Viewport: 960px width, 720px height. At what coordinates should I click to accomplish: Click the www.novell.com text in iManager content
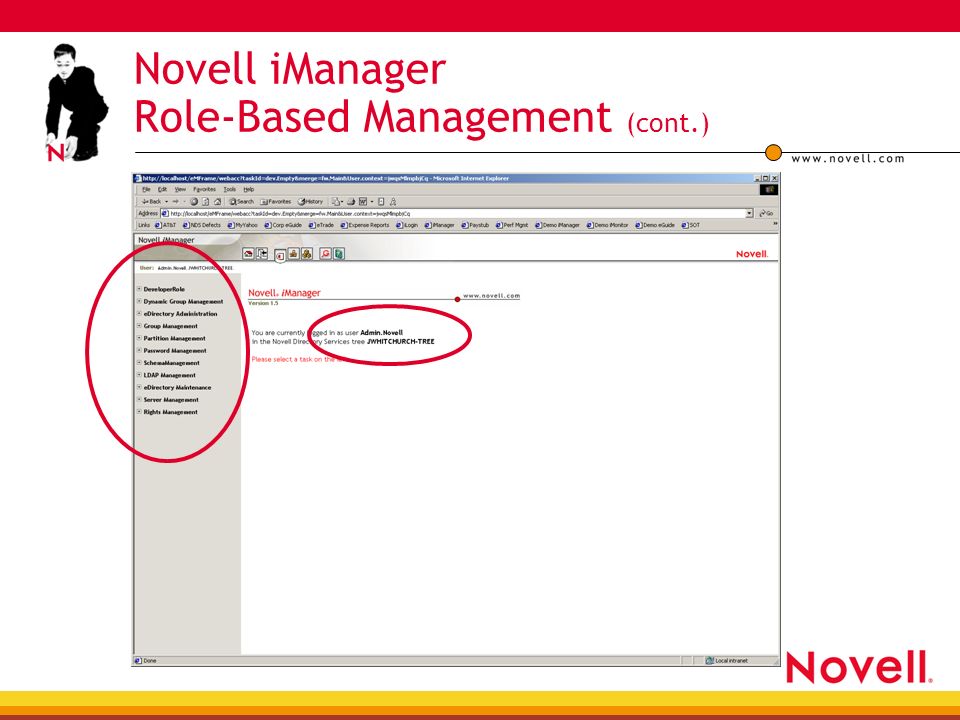click(491, 296)
